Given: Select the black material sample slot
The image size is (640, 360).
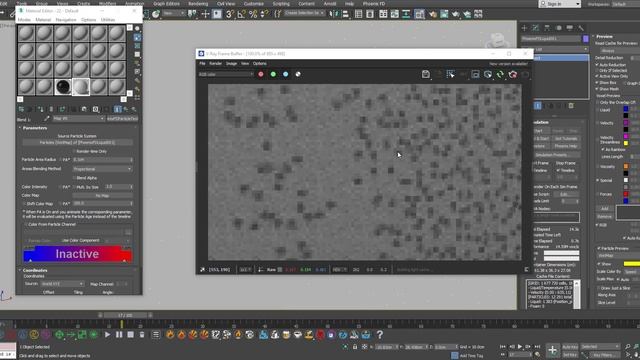Looking at the screenshot, I should click(63, 87).
